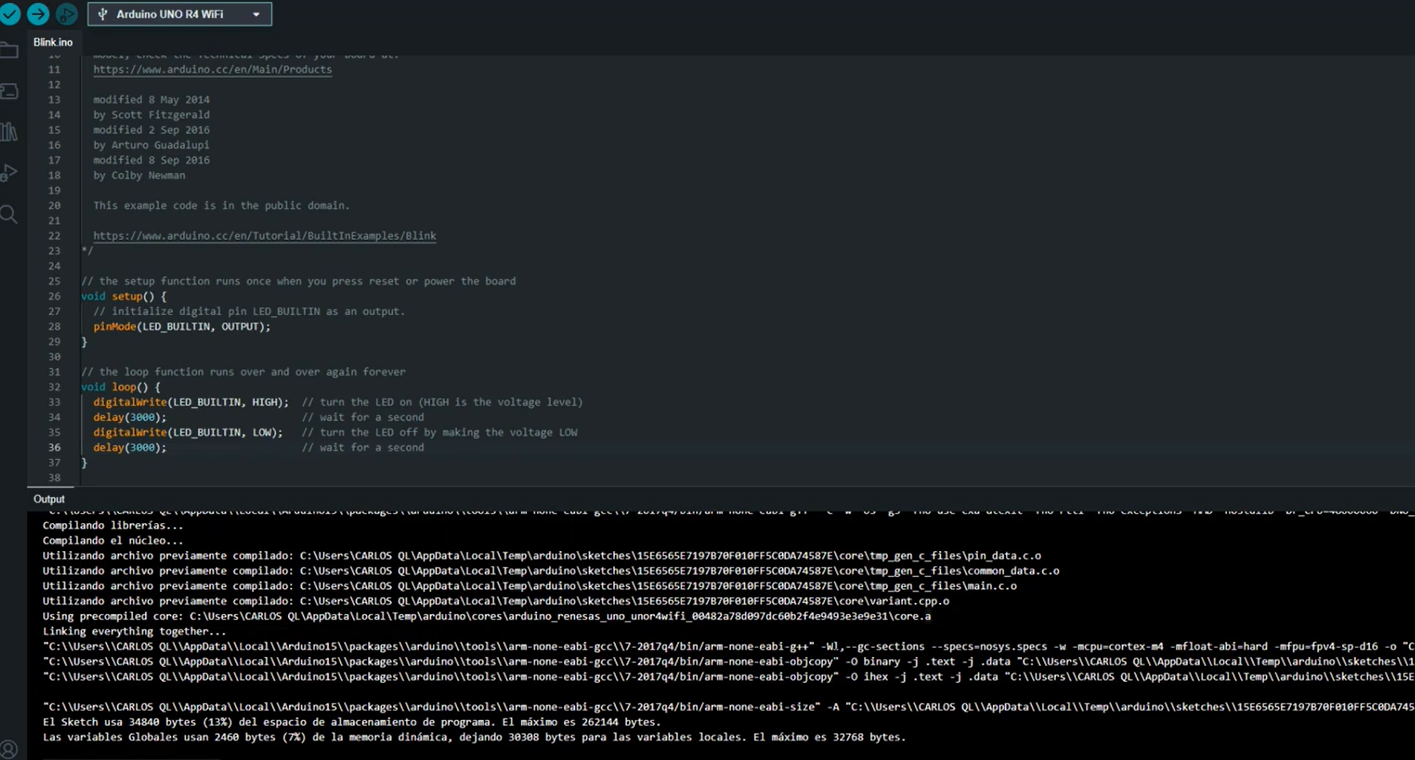Click 'turn the LED off by making the voltage LOW' comment
The image size is (1415, 760).
pos(440,432)
